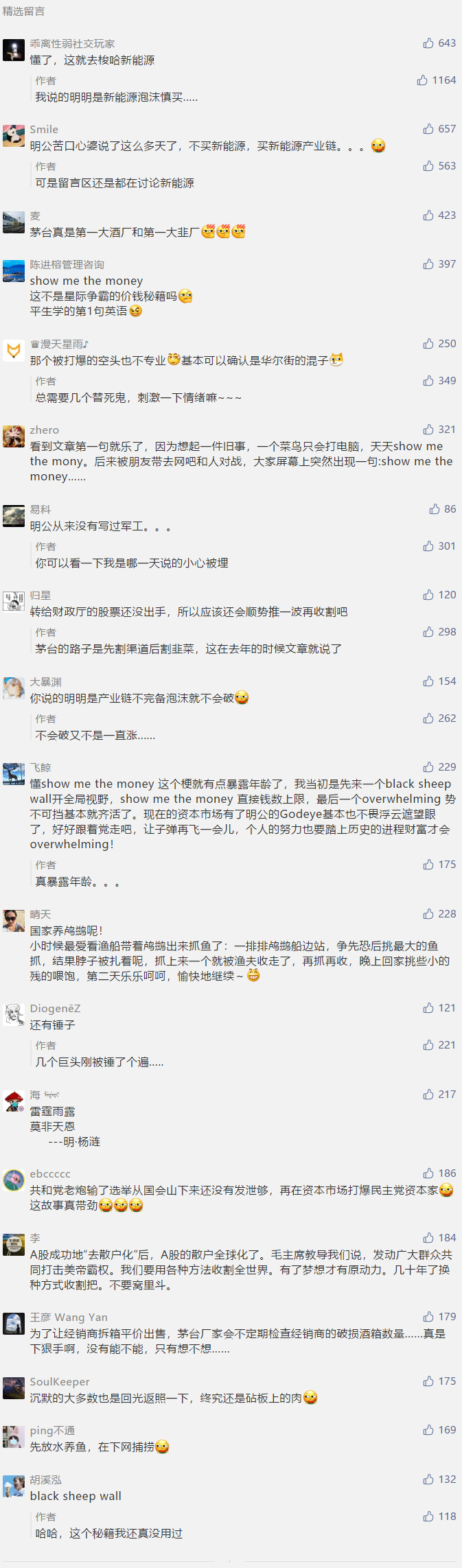
Task: Like ping不通's comment with 169 likes
Action: [428, 1431]
